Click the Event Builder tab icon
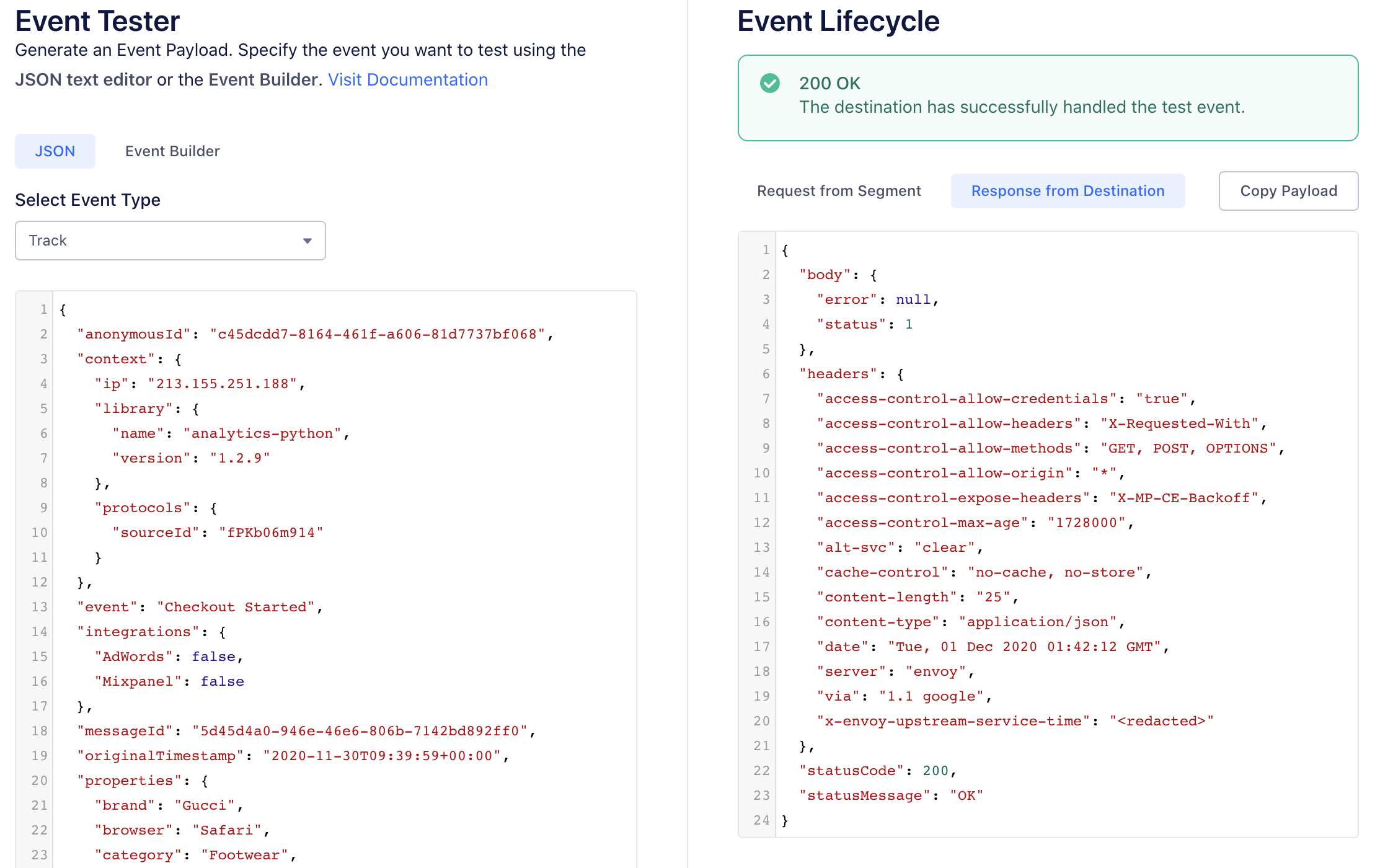 point(172,151)
